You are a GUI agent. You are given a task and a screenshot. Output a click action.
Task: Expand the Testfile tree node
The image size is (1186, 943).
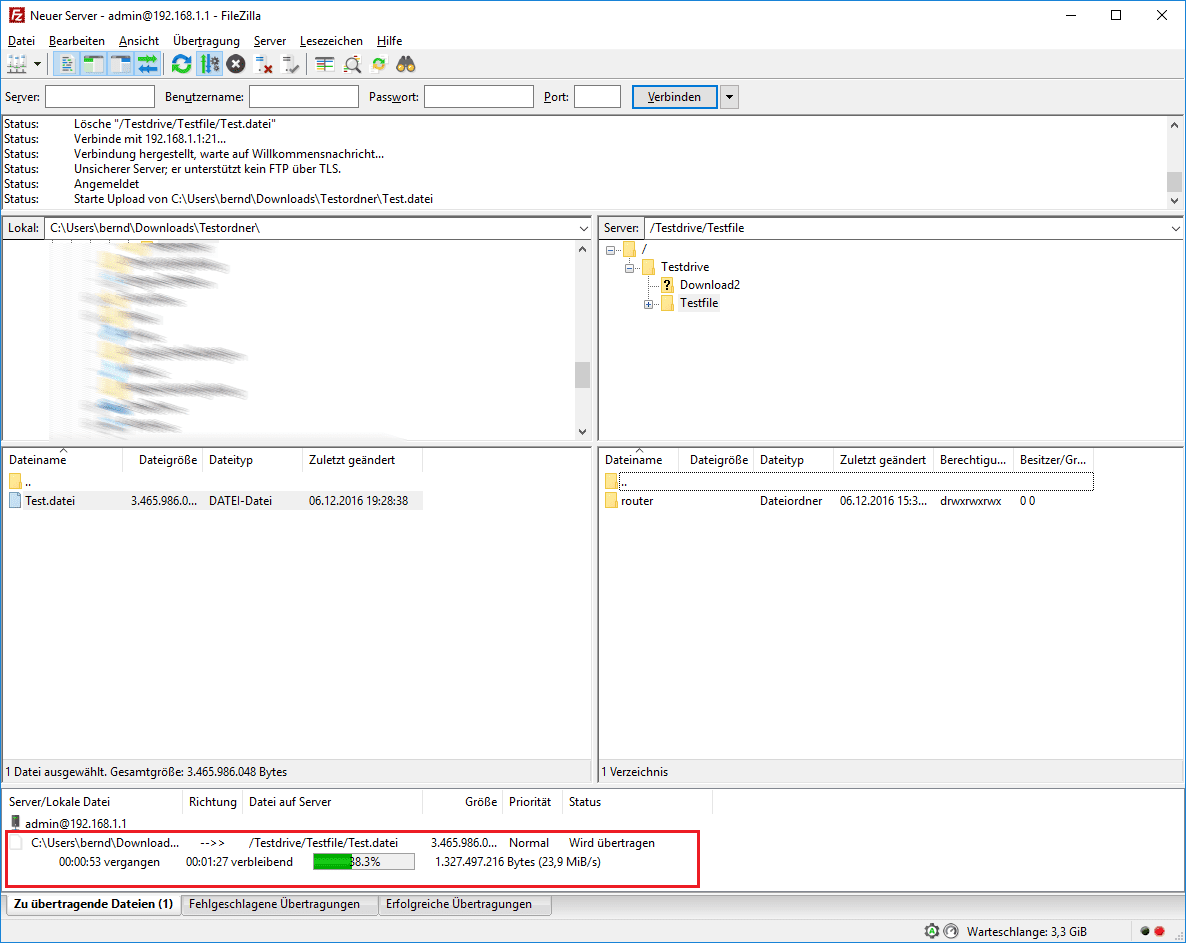pyautogui.click(x=648, y=304)
